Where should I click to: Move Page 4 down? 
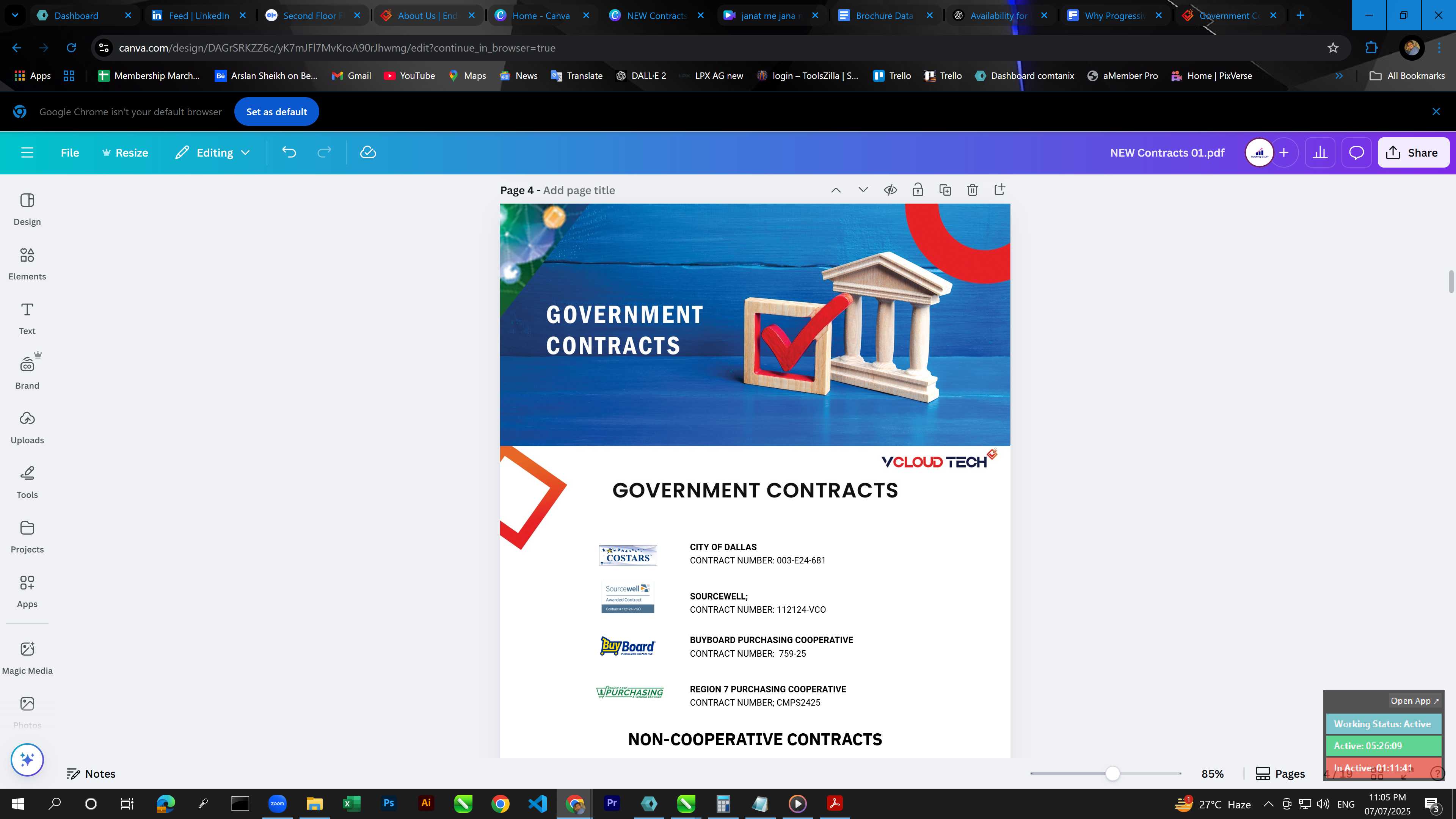click(x=863, y=190)
